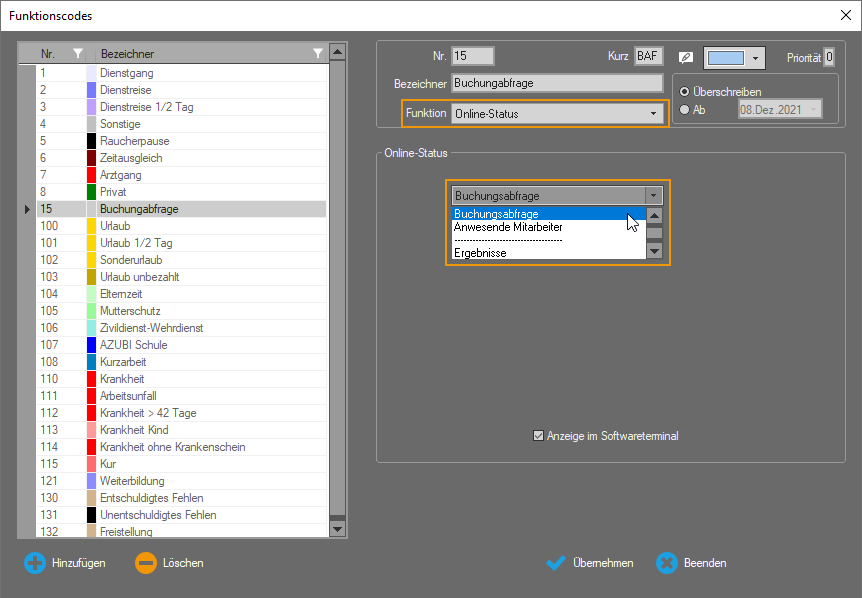Close the Funktionscodes dialog window
Screen dimensions: 862x598
845,14
